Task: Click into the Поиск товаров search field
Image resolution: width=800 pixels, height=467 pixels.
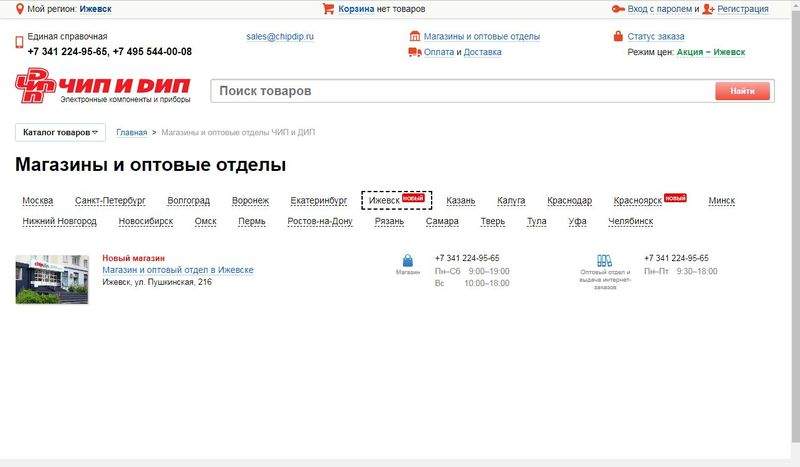Action: click(462, 91)
